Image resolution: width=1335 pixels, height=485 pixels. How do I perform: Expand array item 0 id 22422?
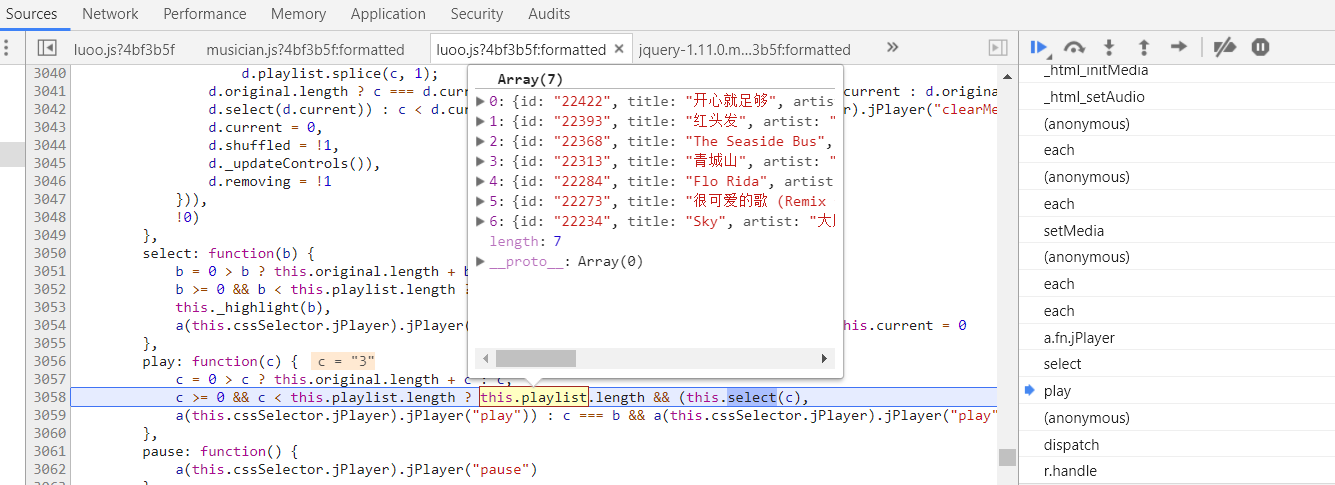click(x=481, y=101)
